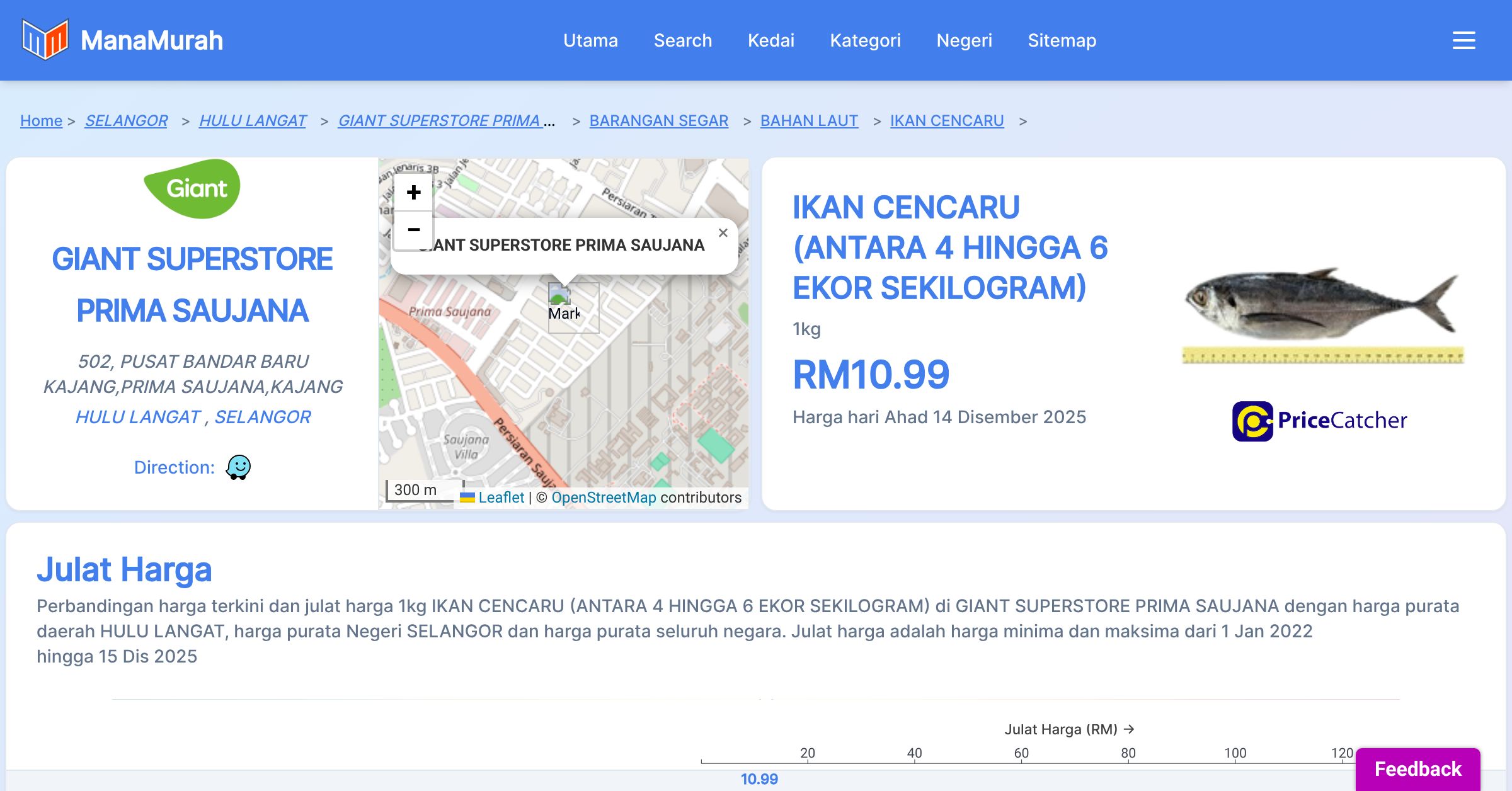The height and width of the screenshot is (791, 1512).
Task: Click the PriceCatcher logo
Action: [1319, 421]
